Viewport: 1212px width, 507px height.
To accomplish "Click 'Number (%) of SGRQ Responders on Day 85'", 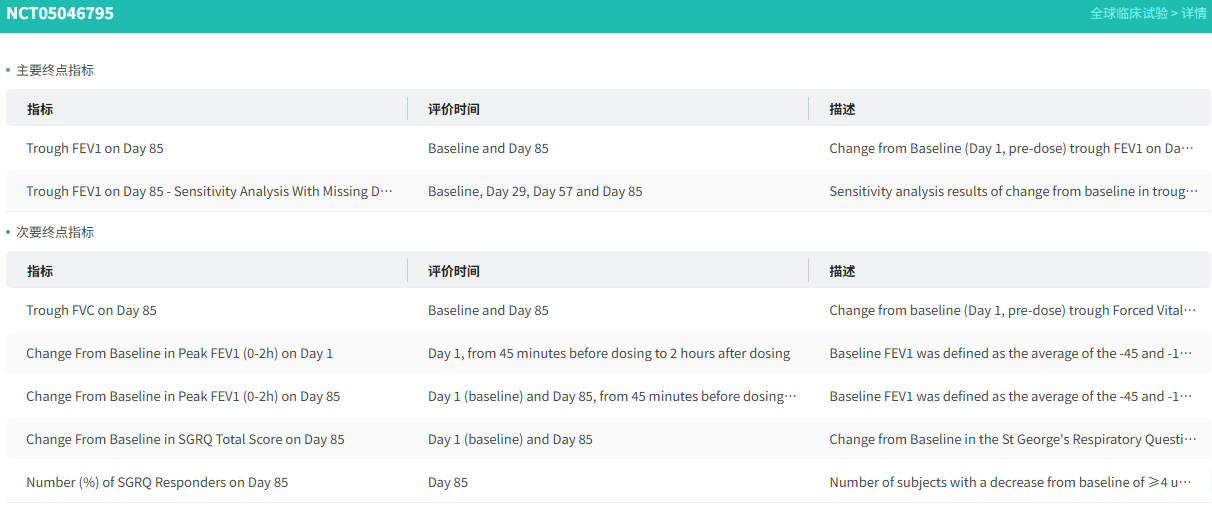I will tap(157, 483).
